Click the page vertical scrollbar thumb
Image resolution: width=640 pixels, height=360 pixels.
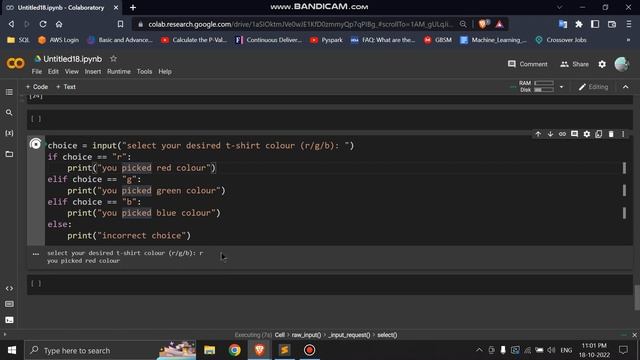(637, 298)
